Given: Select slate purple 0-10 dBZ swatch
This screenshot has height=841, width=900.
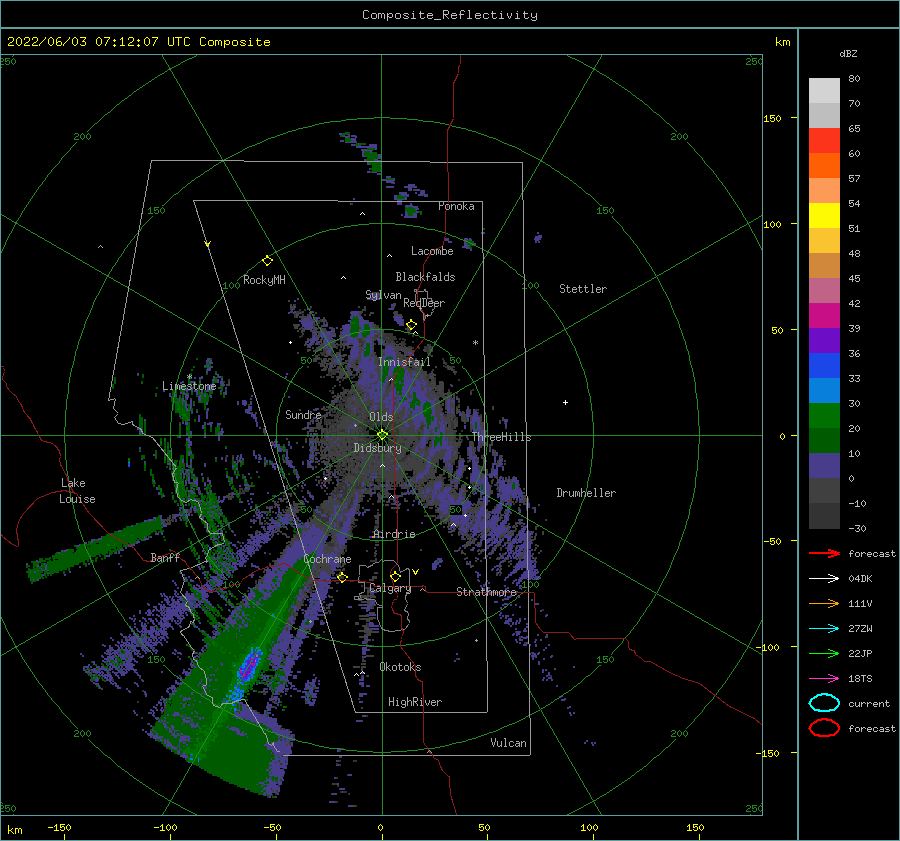Looking at the screenshot, I should click(824, 466).
